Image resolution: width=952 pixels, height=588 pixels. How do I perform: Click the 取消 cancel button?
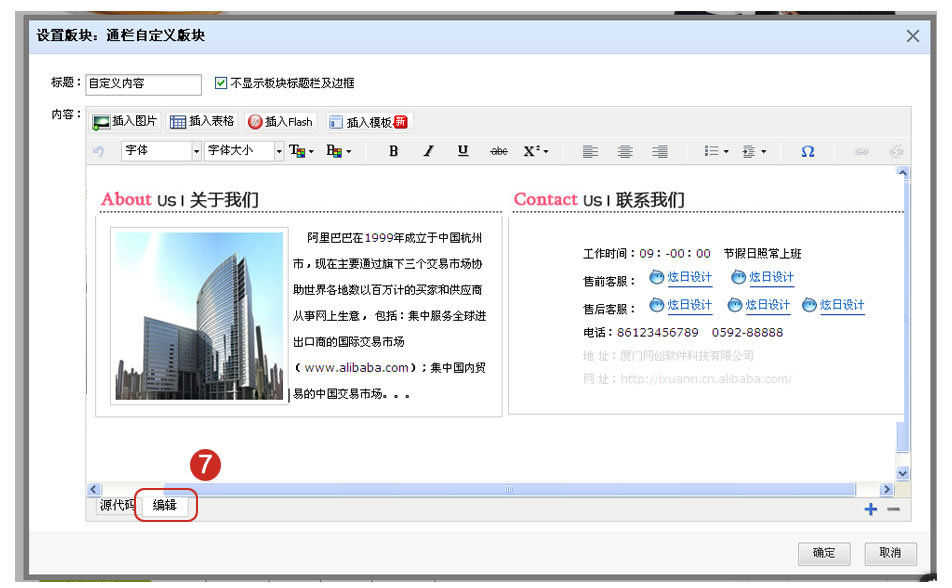pyautogui.click(x=890, y=553)
